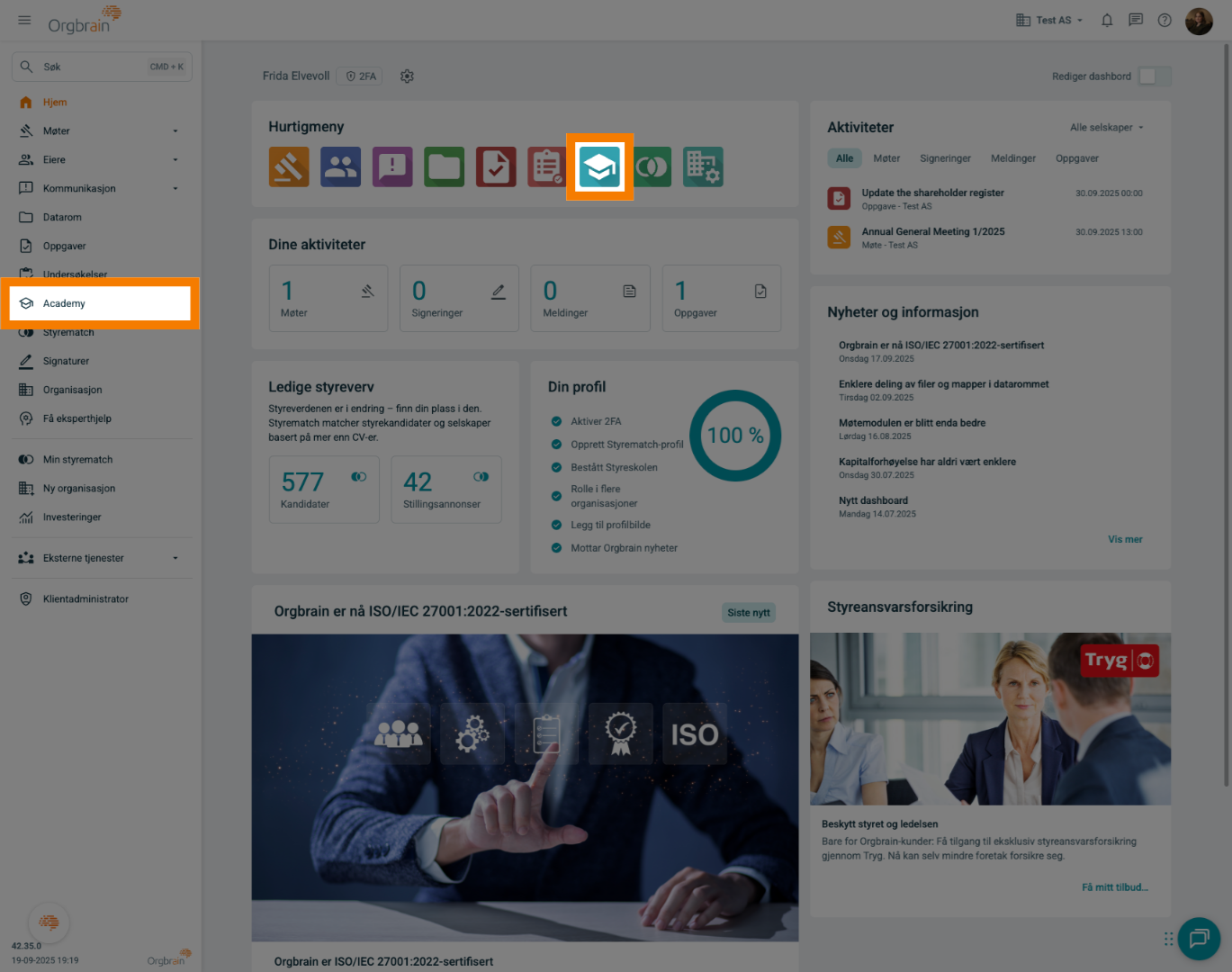
Task: Open the 577 Kandidater card
Action: pos(324,490)
